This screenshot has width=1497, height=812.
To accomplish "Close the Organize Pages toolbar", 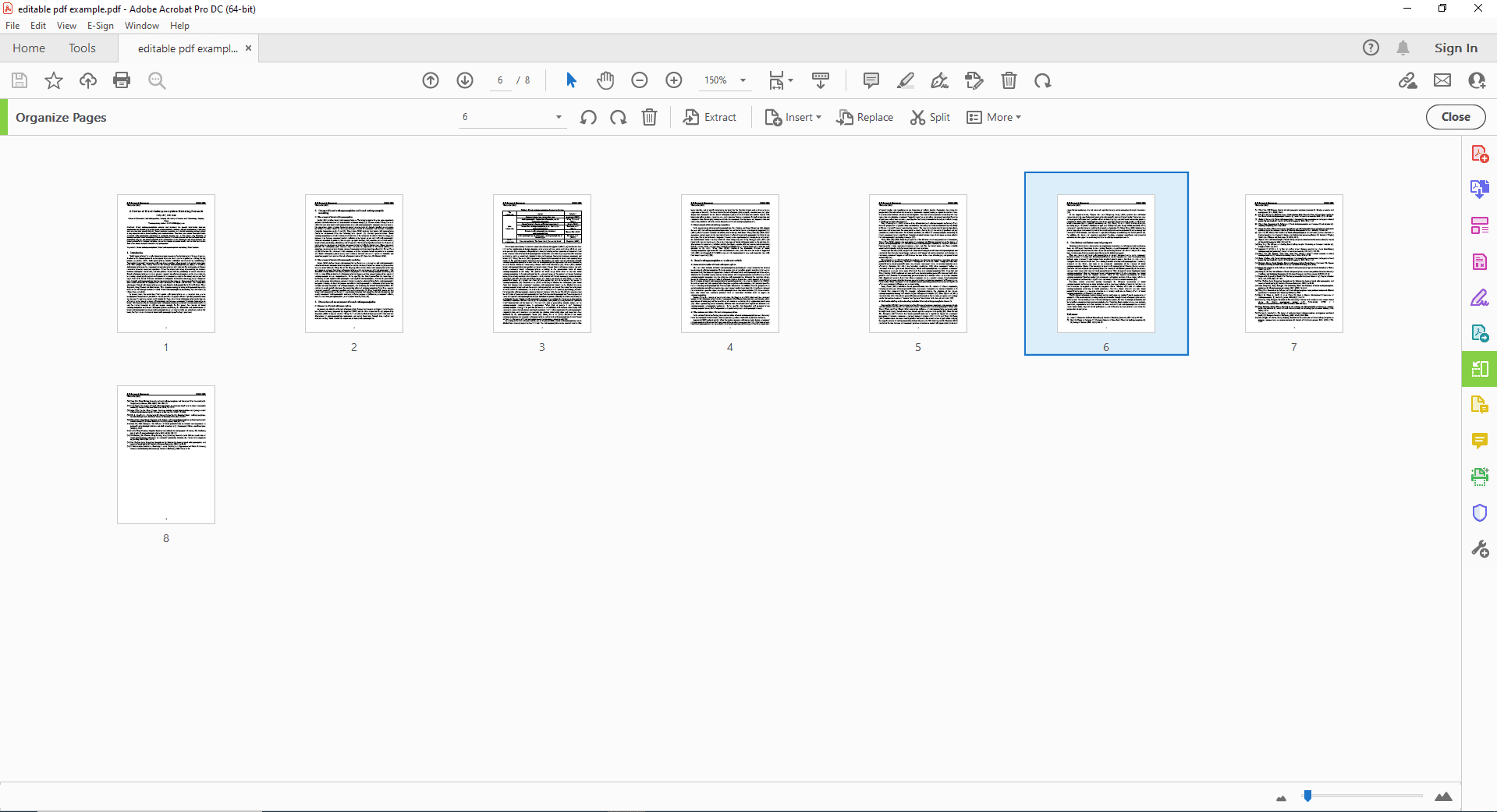I will pyautogui.click(x=1456, y=117).
